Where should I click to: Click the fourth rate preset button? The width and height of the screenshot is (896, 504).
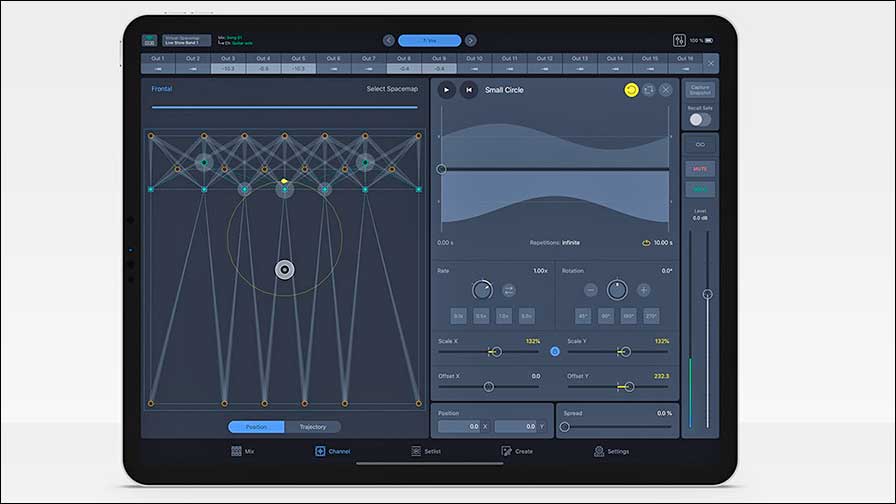tap(526, 316)
